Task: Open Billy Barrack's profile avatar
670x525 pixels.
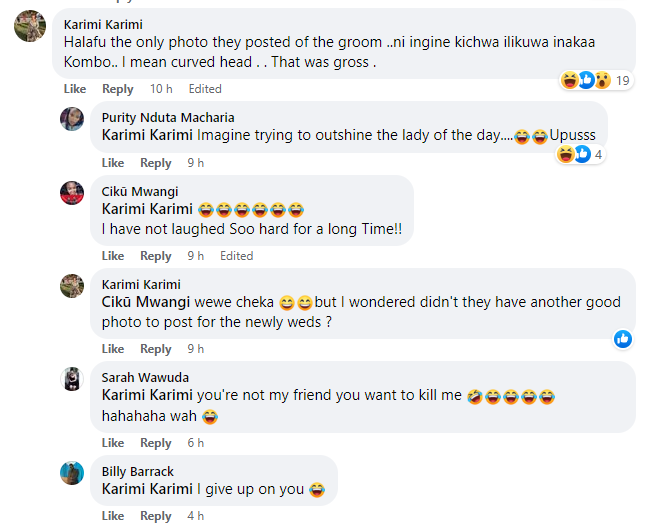Action: tap(71, 473)
